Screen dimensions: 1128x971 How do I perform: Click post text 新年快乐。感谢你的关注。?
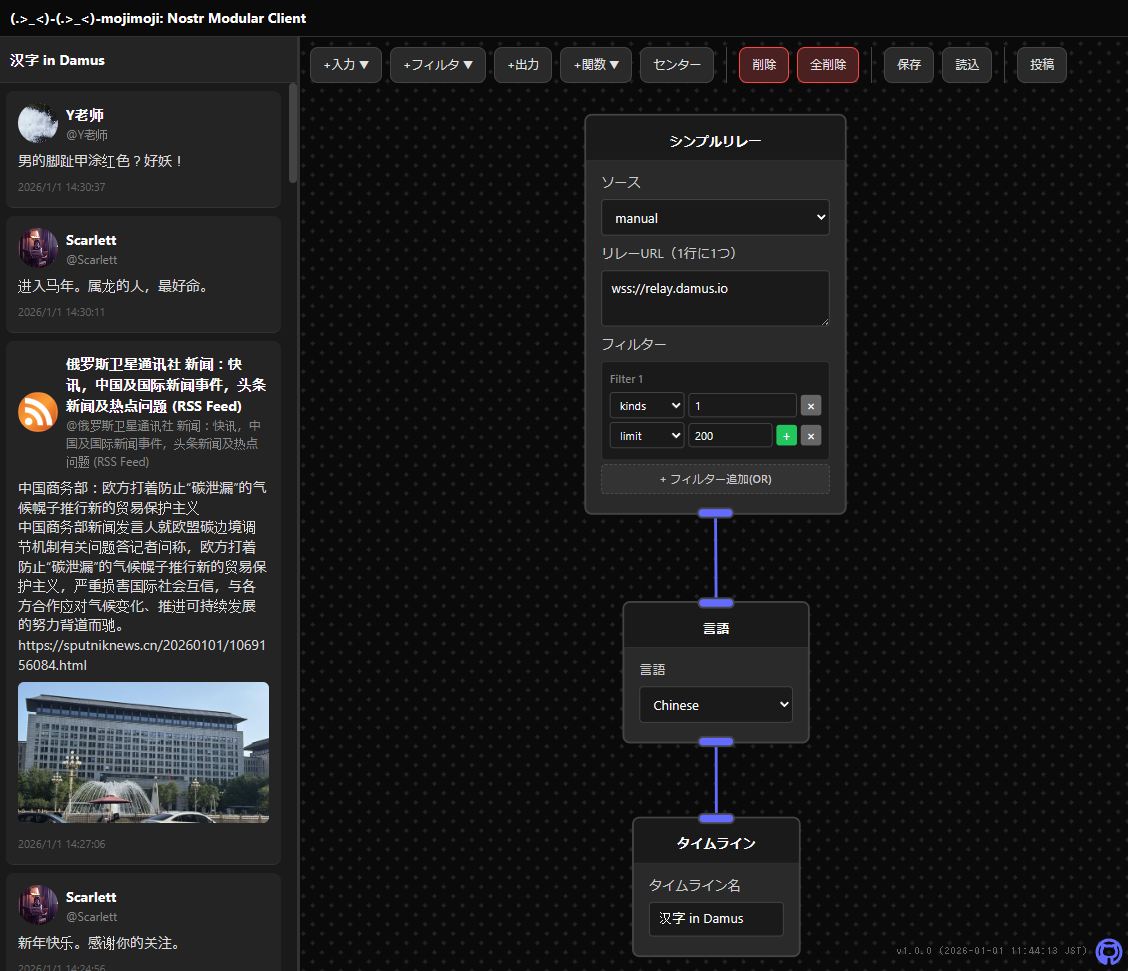tap(99, 943)
